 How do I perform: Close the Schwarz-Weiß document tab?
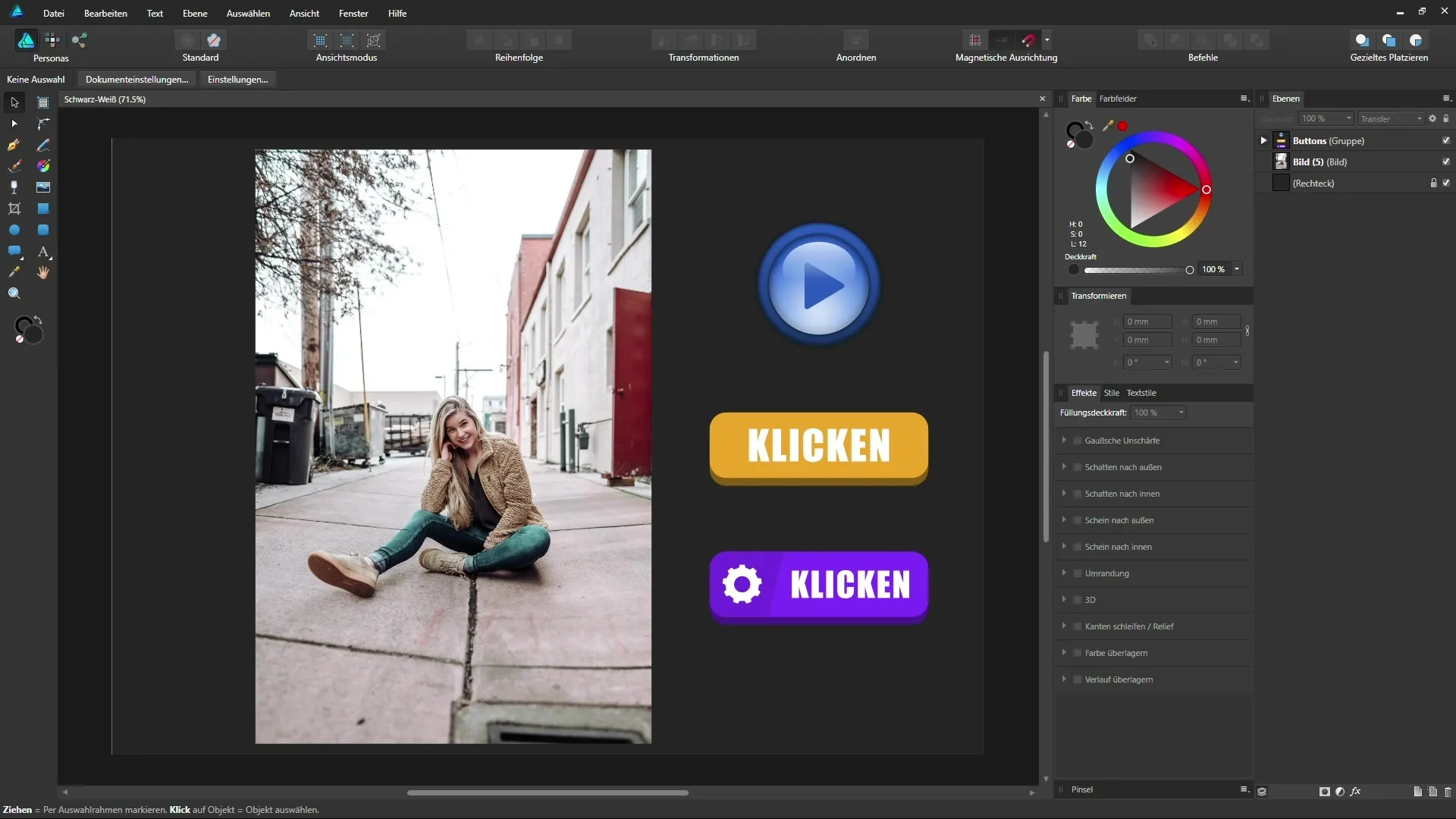click(x=1042, y=99)
